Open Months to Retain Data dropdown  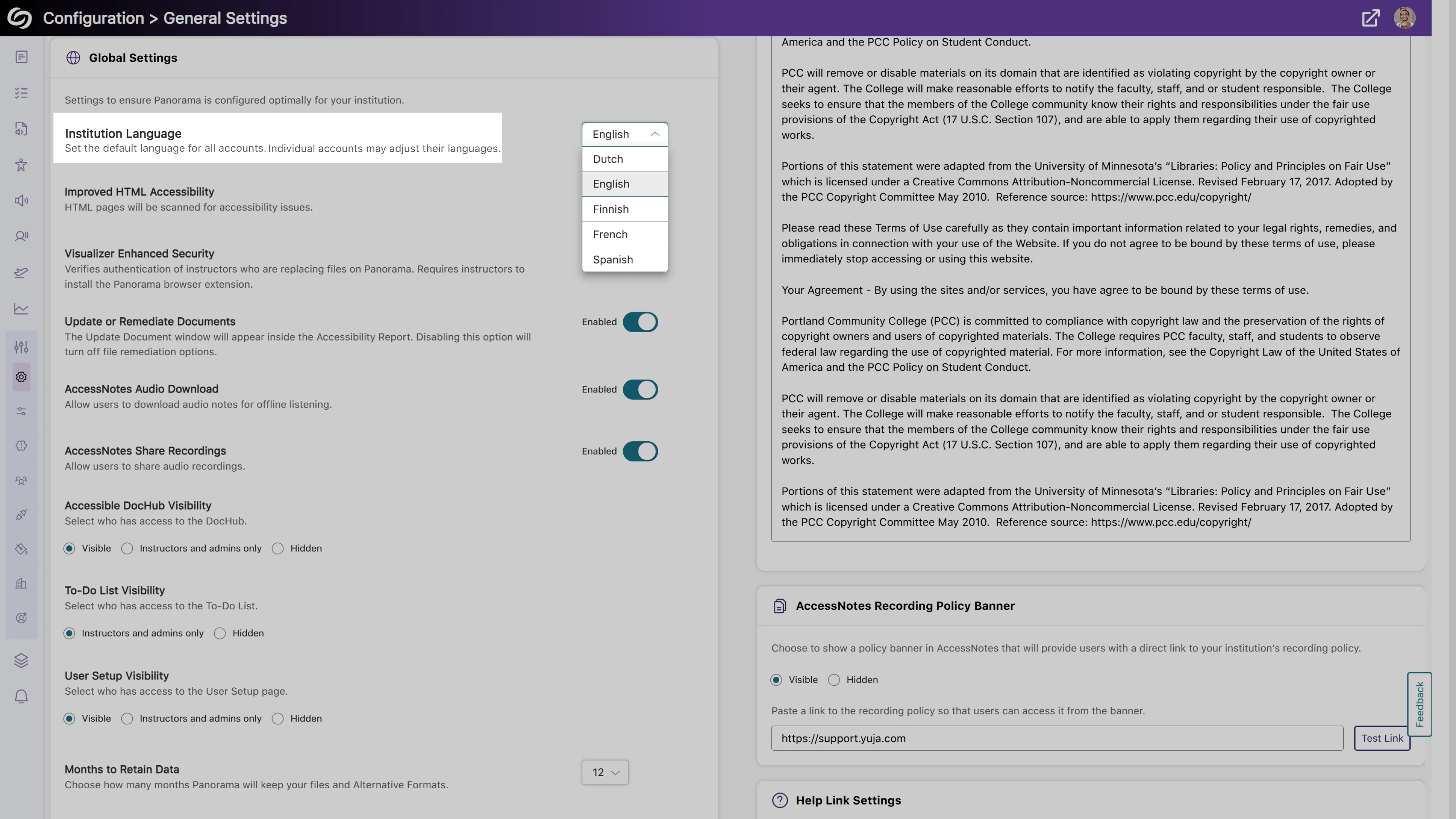coord(605,772)
